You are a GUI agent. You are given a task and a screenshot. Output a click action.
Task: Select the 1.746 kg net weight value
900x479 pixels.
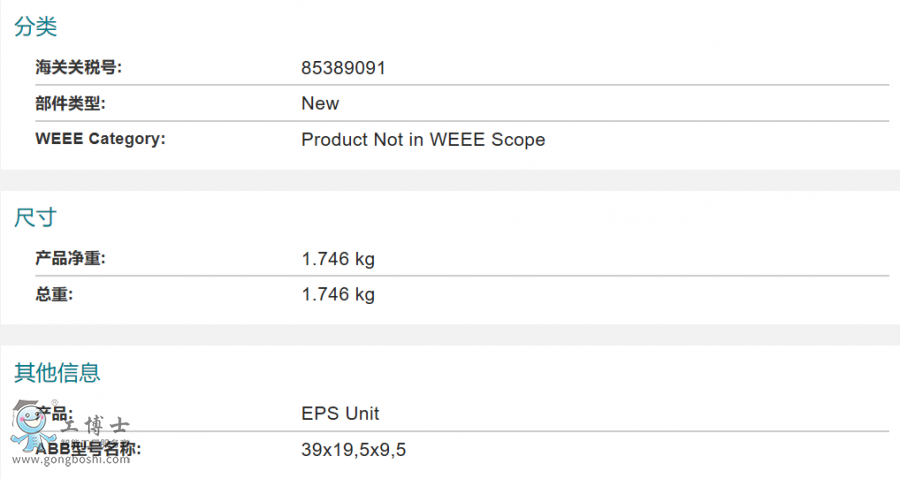pyautogui.click(x=338, y=259)
